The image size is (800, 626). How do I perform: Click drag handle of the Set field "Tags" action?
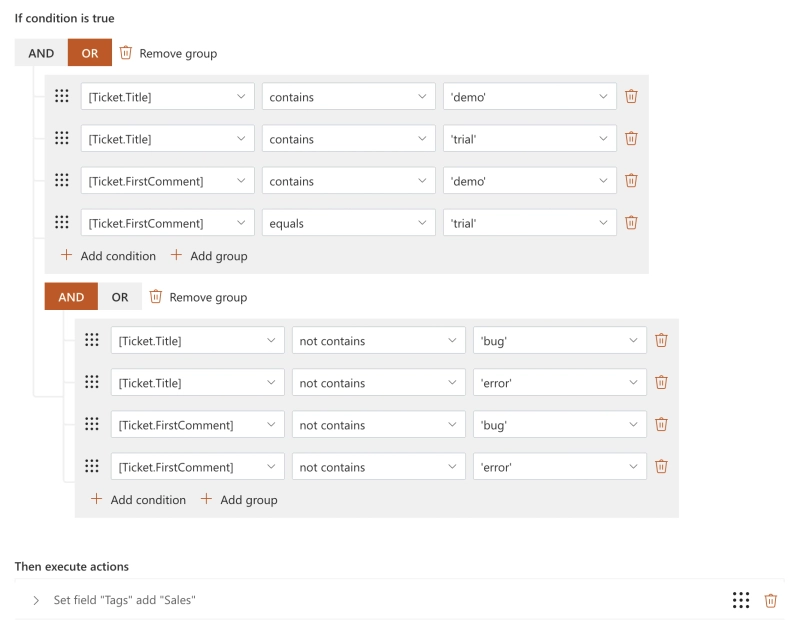[x=741, y=600]
